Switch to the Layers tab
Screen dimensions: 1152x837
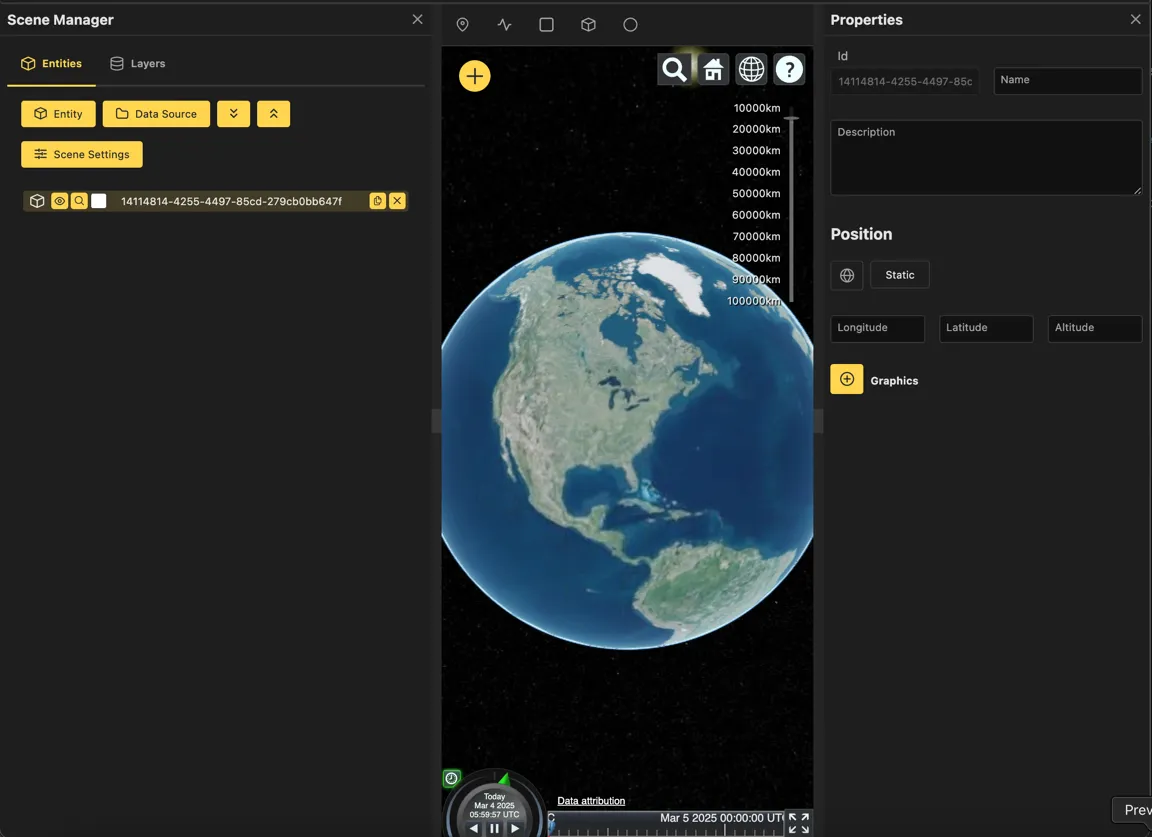(x=137, y=63)
